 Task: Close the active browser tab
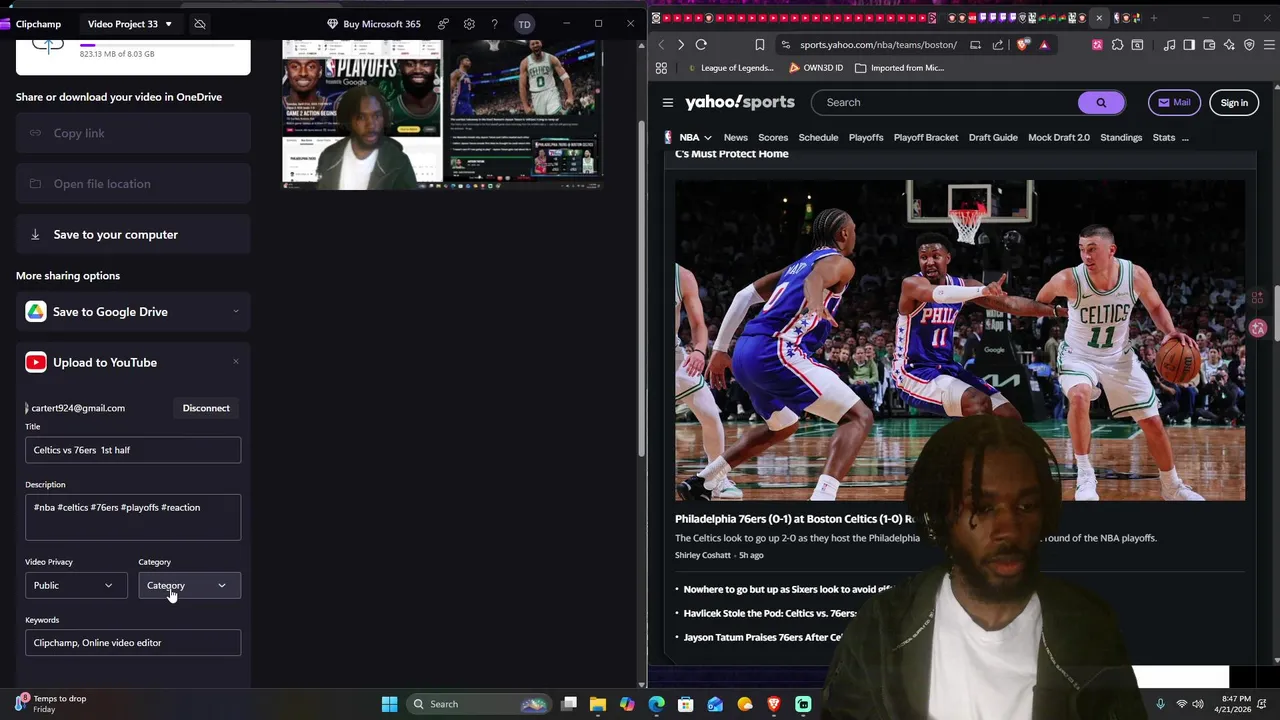pos(1099,18)
